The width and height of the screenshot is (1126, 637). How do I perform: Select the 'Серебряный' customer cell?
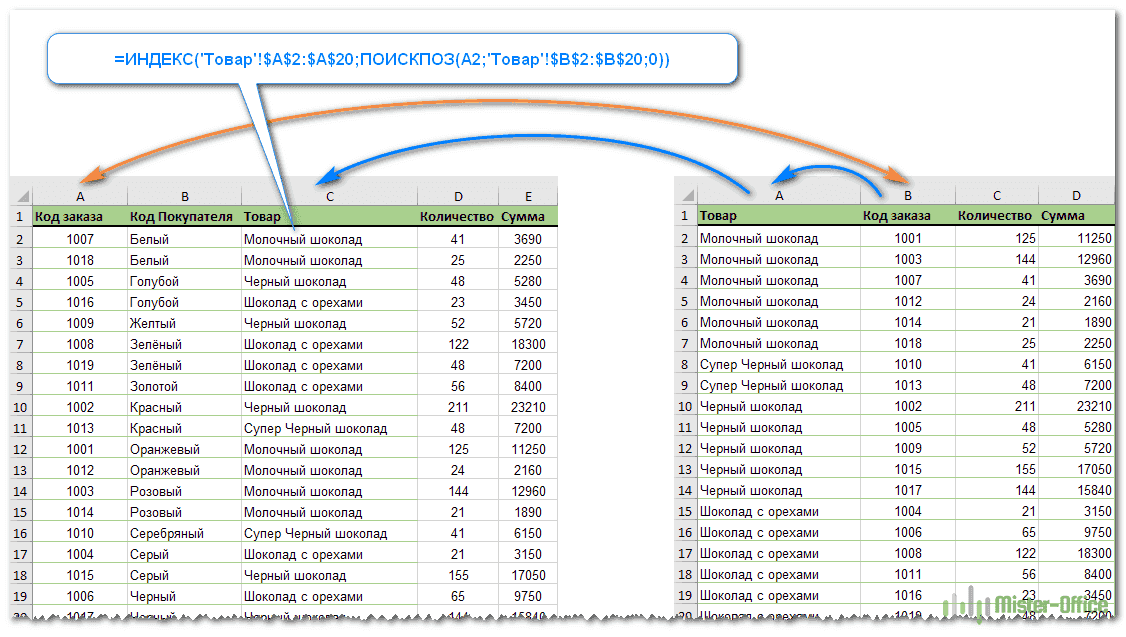[185, 534]
